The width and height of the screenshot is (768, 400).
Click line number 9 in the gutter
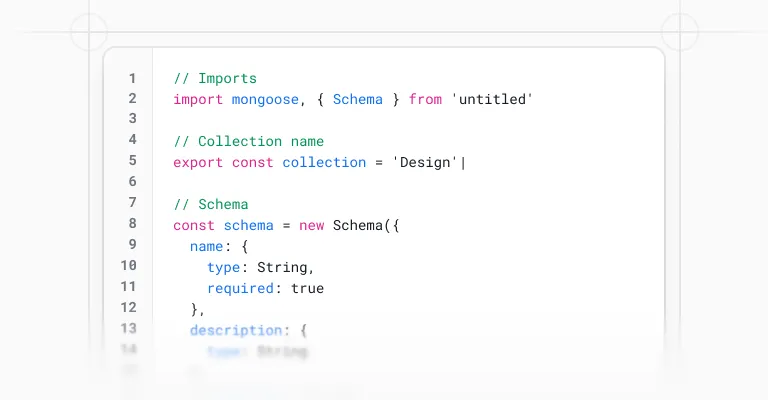click(x=132, y=244)
